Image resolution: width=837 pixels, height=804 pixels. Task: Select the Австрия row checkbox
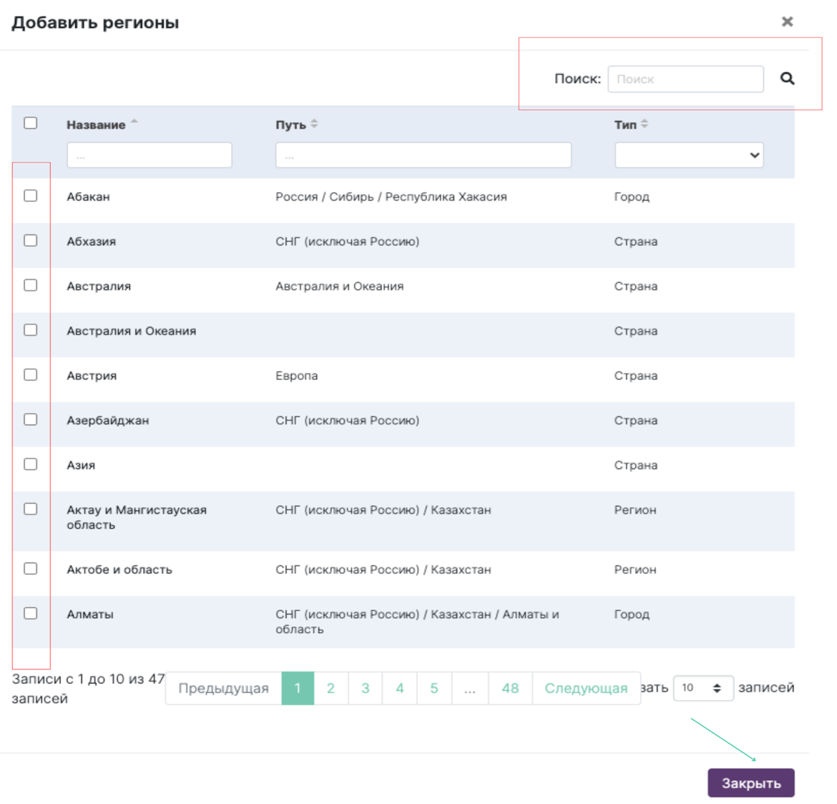tap(30, 374)
